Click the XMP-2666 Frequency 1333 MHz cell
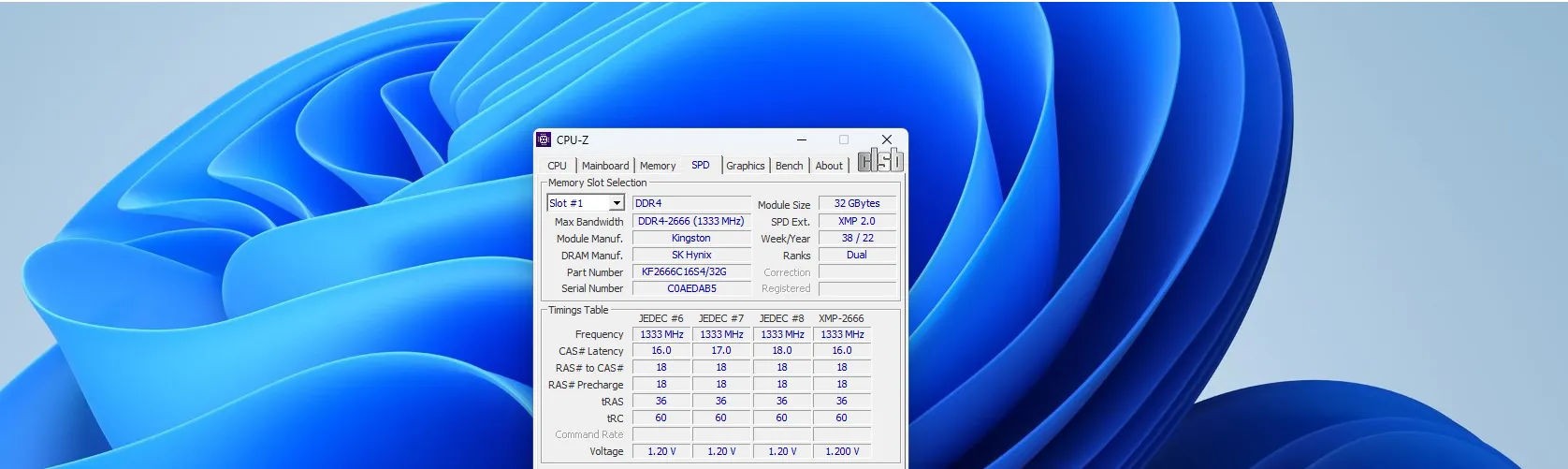1568x469 pixels. 842,334
